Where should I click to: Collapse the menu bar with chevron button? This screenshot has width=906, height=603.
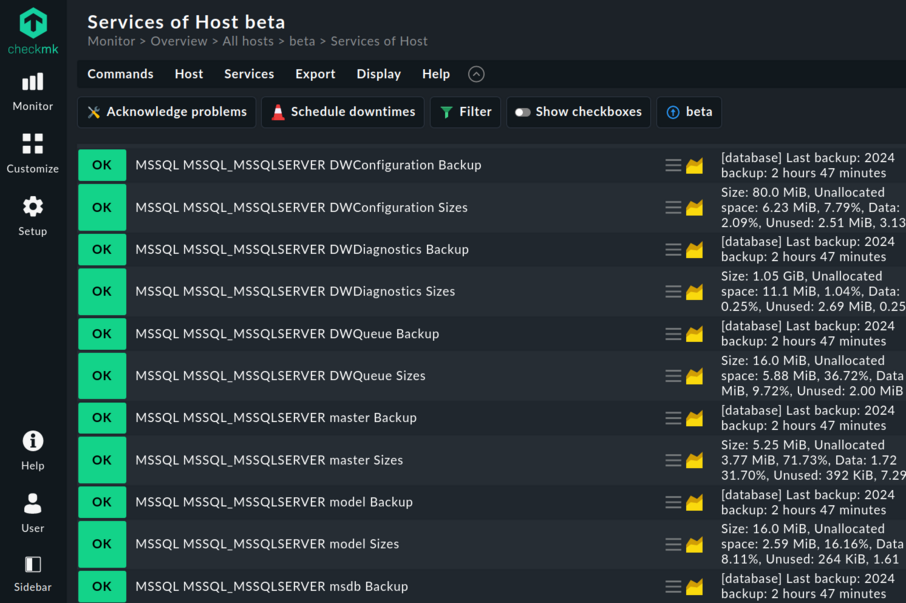click(x=476, y=74)
